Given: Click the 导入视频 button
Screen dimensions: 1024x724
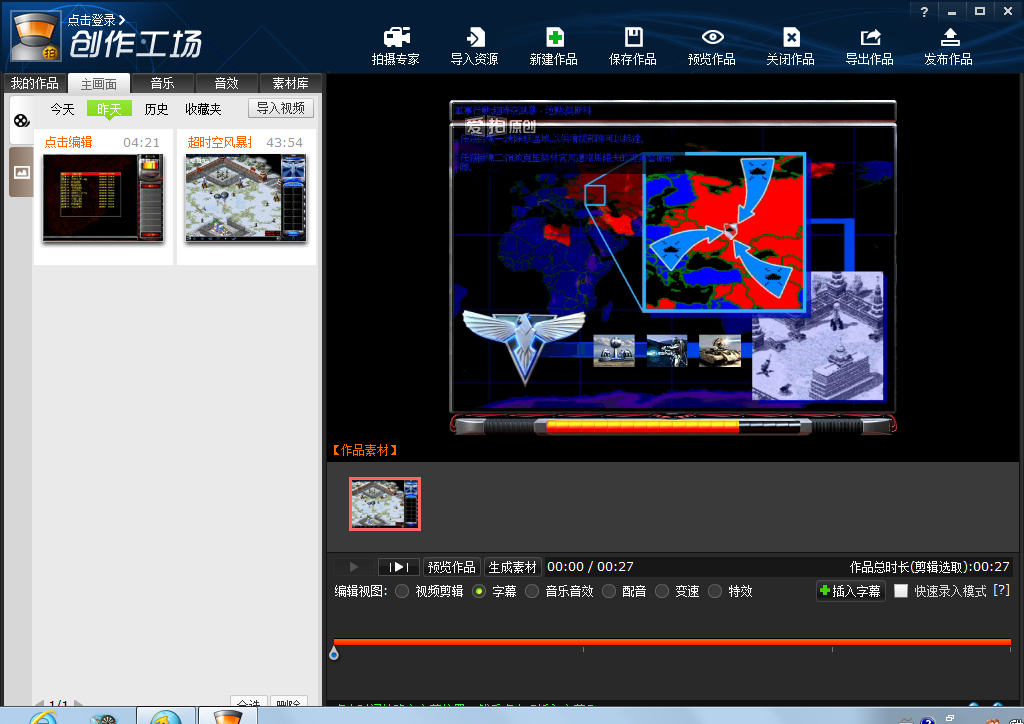Looking at the screenshot, I should tap(282, 108).
